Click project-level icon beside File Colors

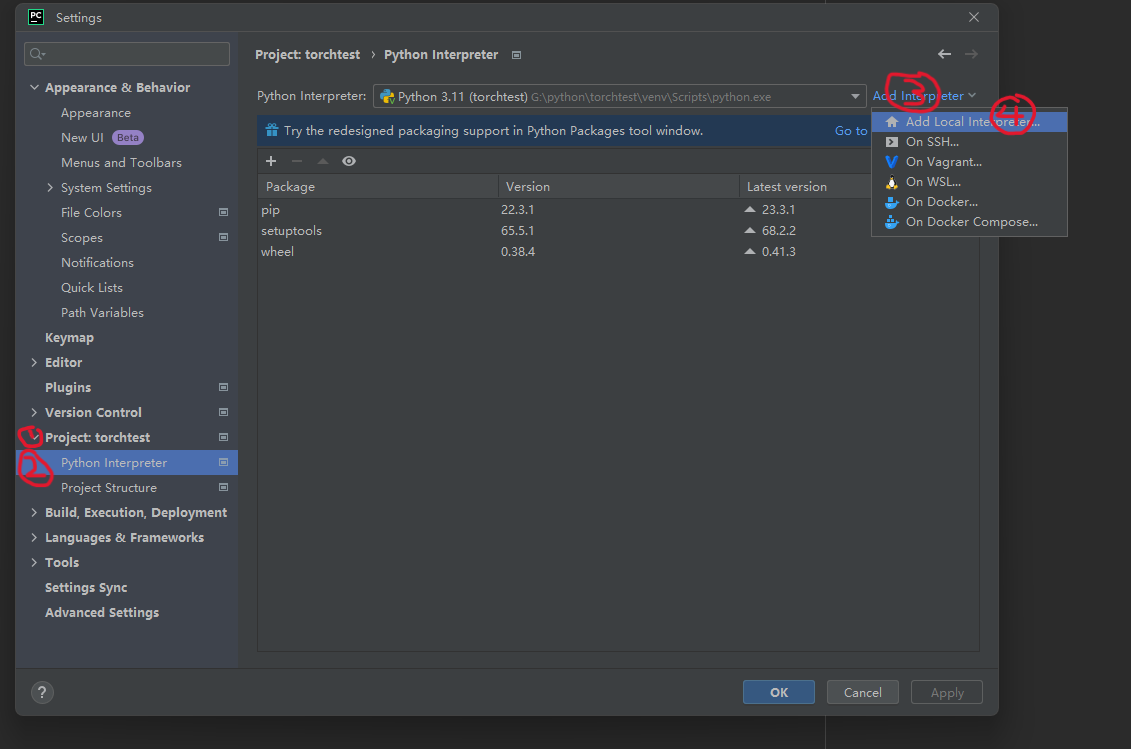click(x=224, y=212)
